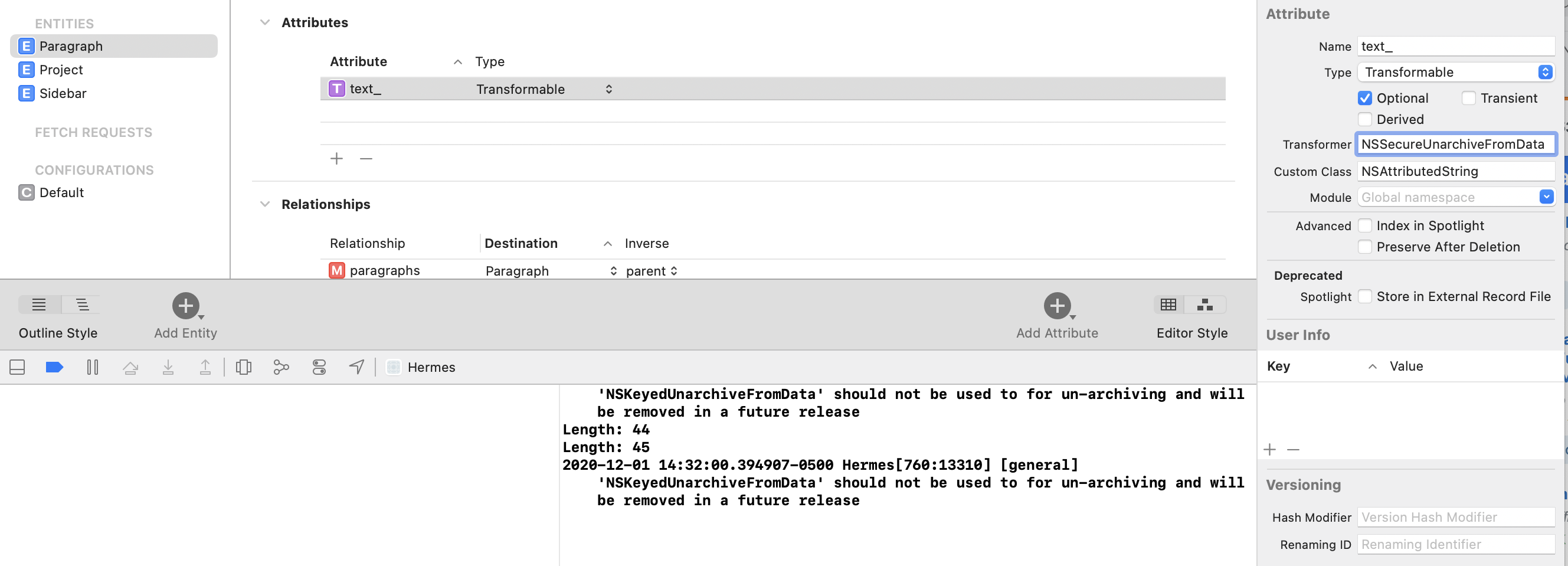Switch to hierarchical outline style

coord(81,305)
